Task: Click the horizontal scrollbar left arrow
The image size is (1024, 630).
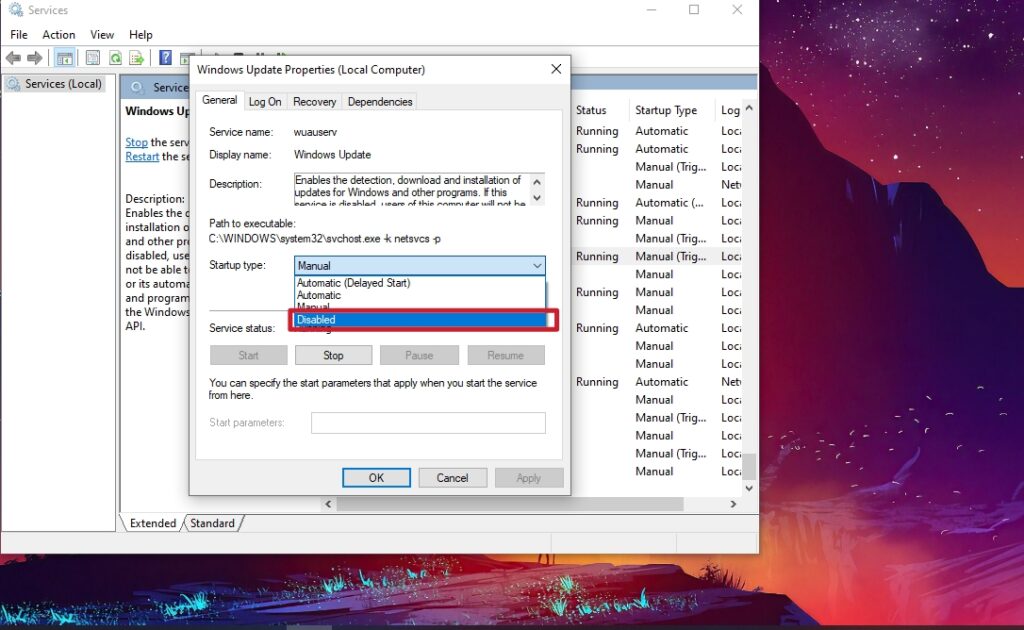Action: tap(328, 504)
